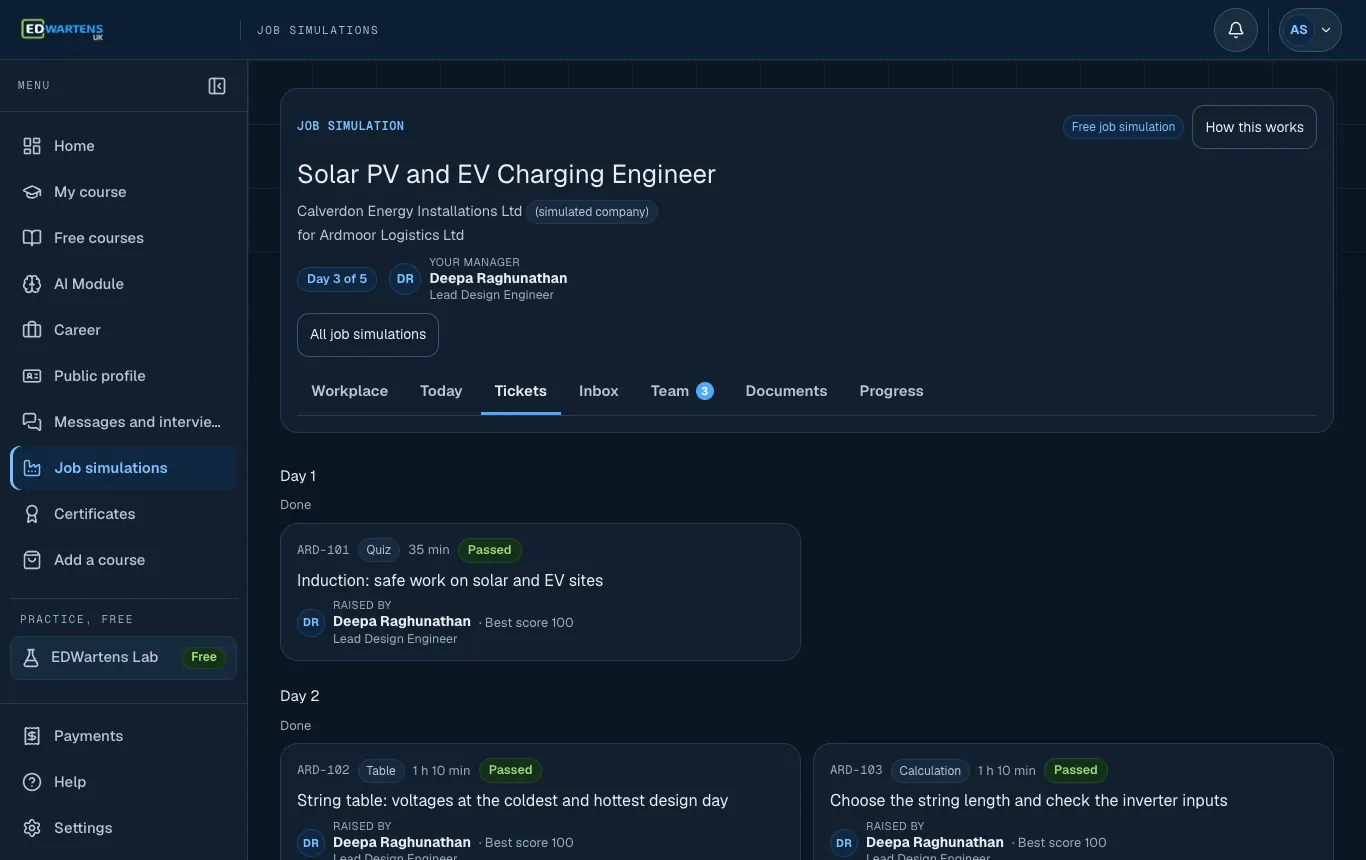Click the EDWartens UK logo
This screenshot has height=860, width=1366.
(62, 30)
